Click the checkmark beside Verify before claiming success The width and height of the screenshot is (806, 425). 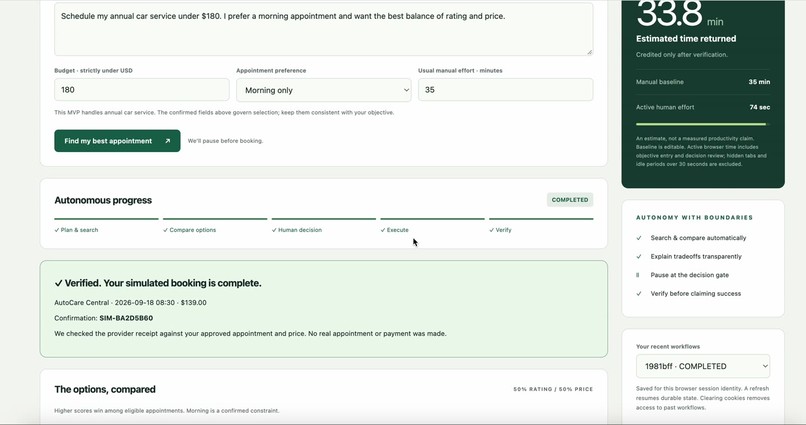click(639, 293)
